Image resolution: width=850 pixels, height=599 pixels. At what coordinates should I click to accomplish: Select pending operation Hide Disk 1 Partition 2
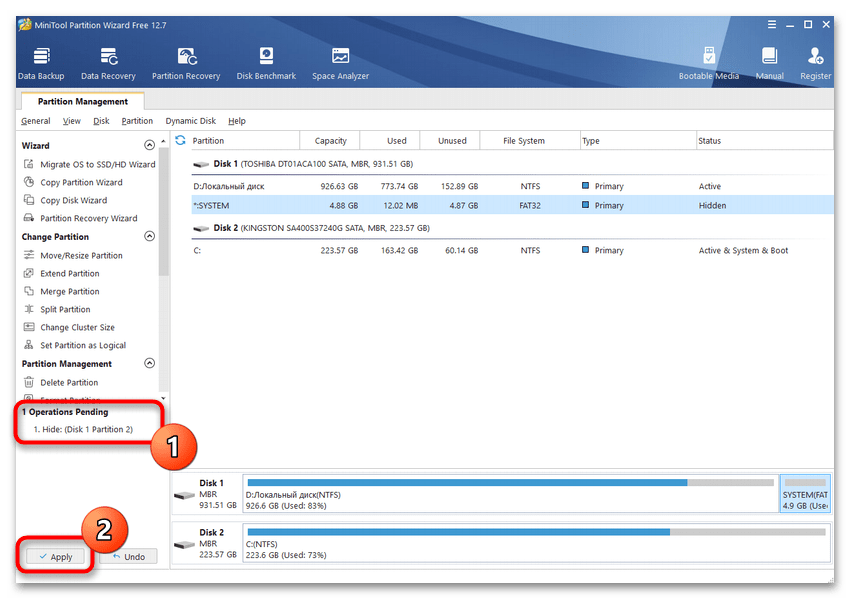[x=83, y=429]
